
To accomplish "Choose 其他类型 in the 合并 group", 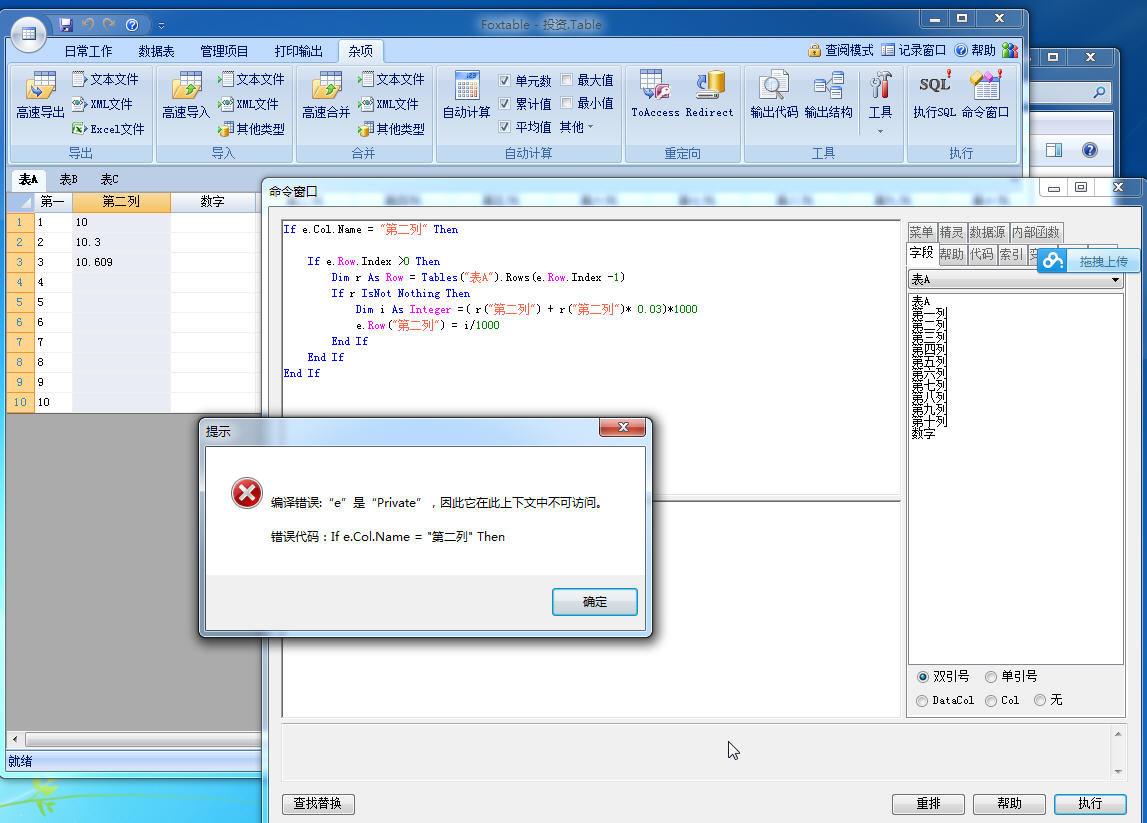I will [x=391, y=129].
